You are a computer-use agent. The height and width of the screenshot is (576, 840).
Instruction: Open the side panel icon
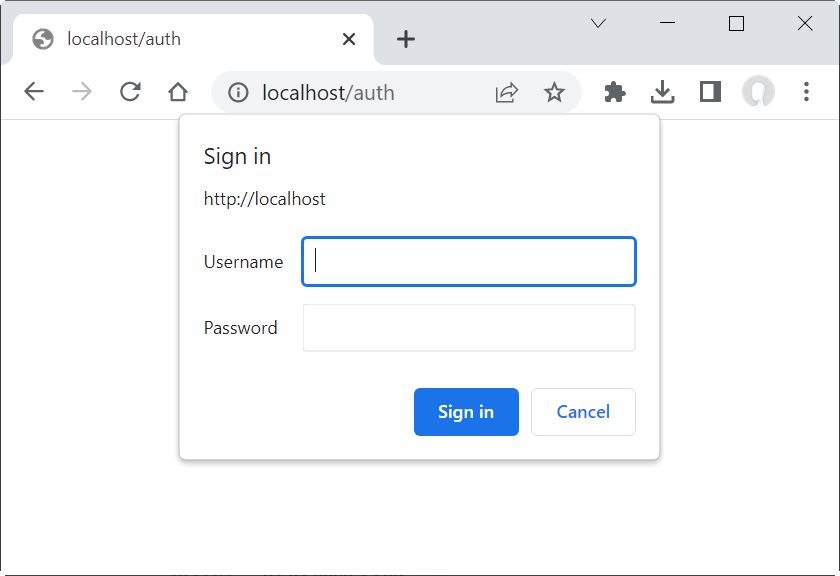pyautogui.click(x=710, y=91)
